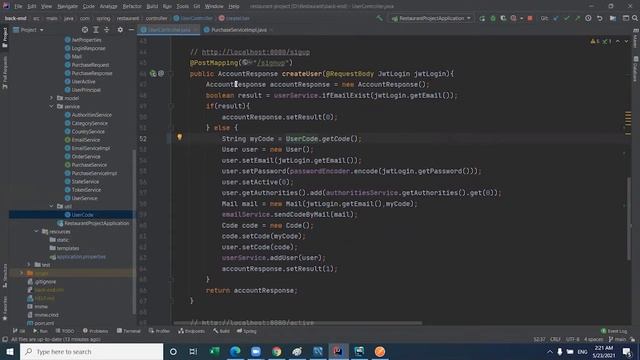Expand all icon in Project panel header
The image size is (640, 360).
tap(96, 30)
